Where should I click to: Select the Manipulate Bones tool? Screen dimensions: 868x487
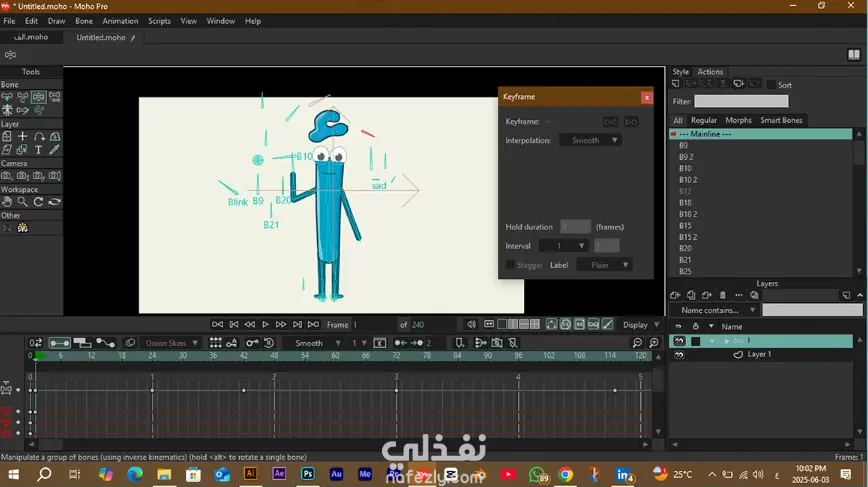point(38,97)
